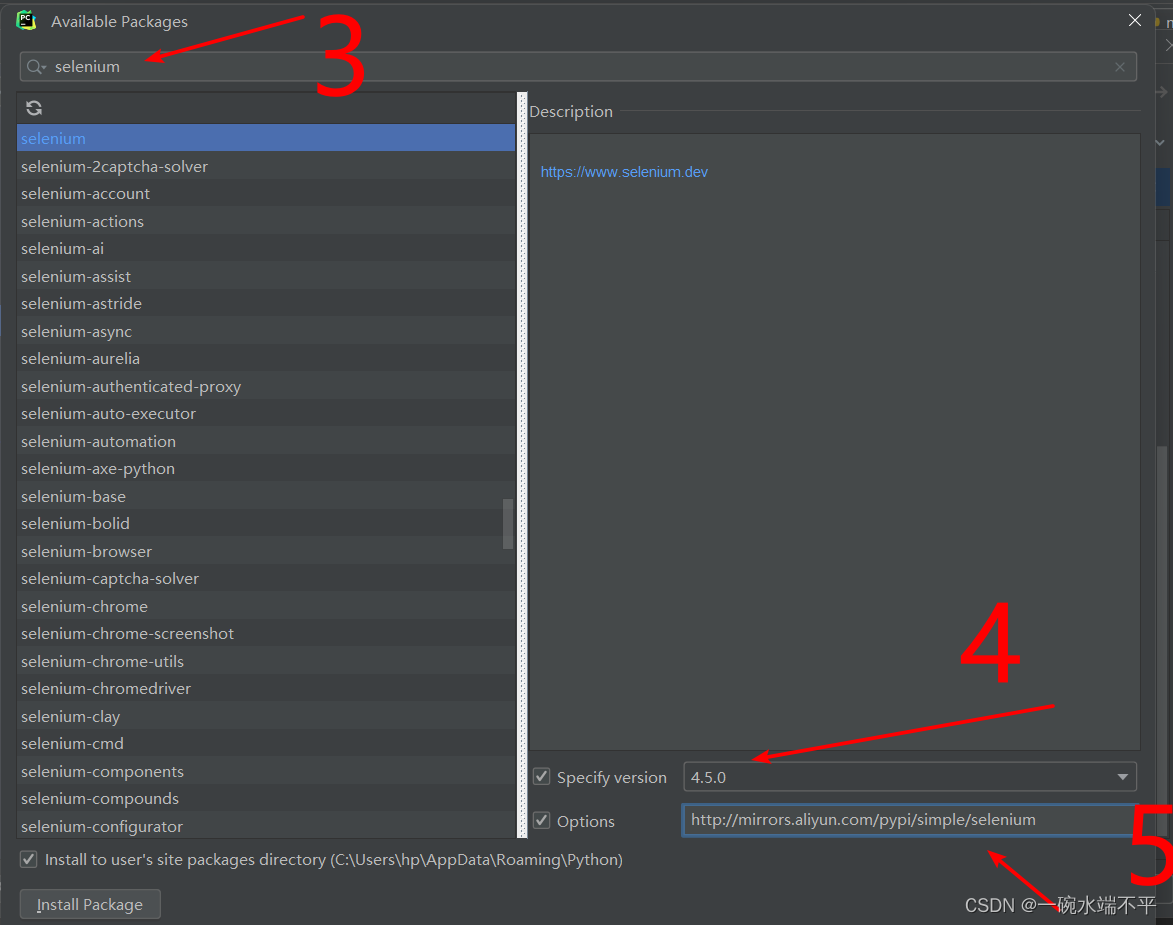1173x925 pixels.
Task: Select selenium-axe-python package
Action: (266, 468)
